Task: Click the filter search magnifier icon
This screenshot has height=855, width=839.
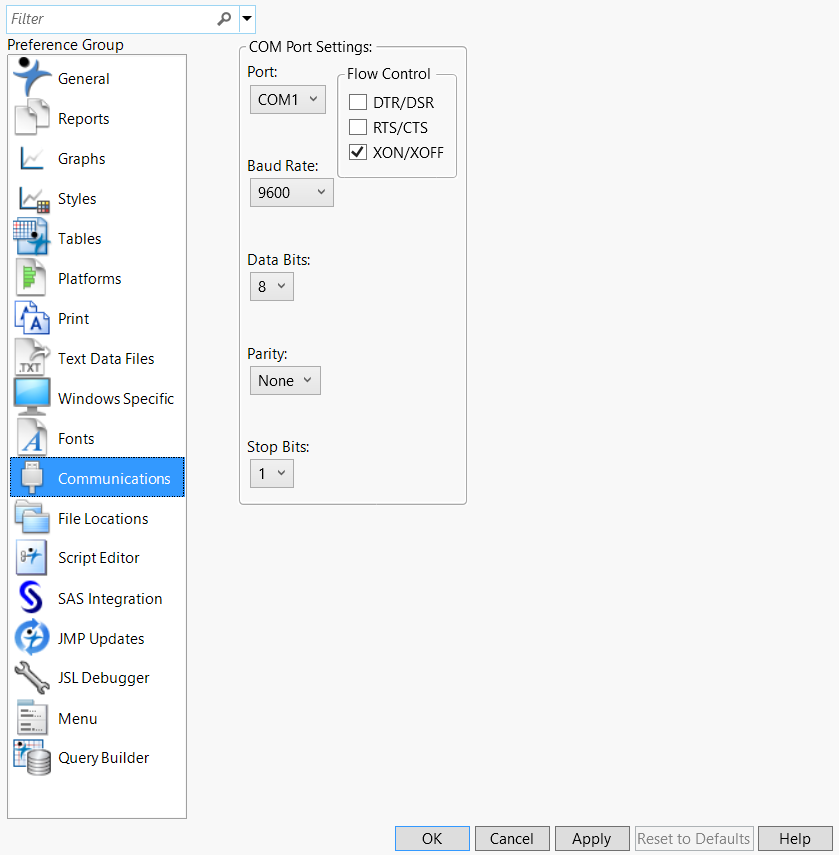Action: click(x=224, y=19)
